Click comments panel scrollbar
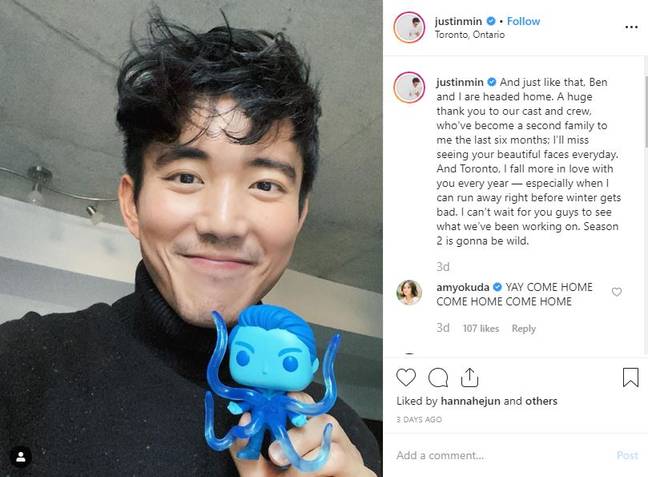 (x=646, y=112)
